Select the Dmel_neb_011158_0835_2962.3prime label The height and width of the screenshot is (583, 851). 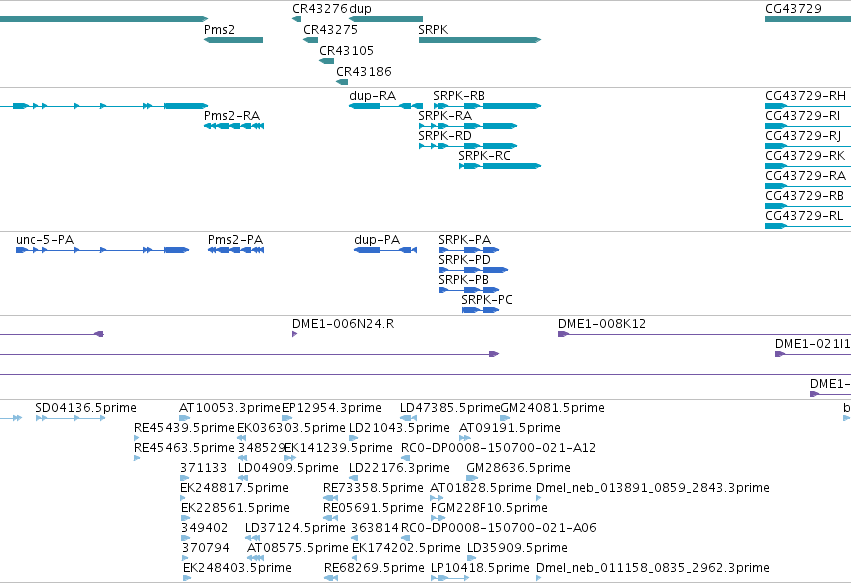click(x=653, y=568)
